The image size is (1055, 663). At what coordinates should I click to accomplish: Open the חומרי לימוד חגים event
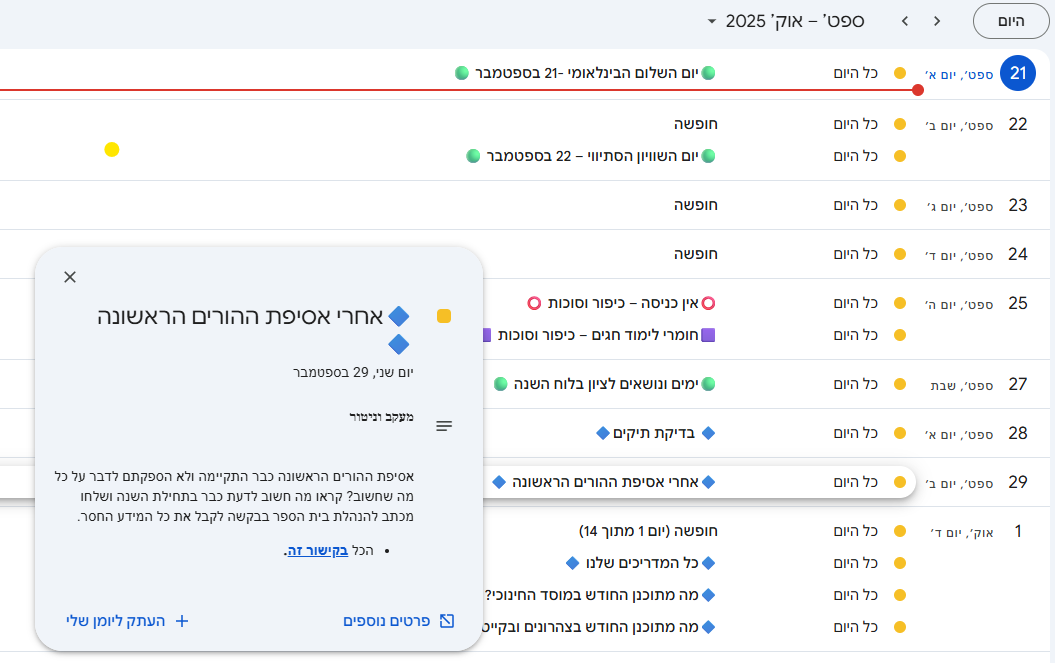pos(600,335)
